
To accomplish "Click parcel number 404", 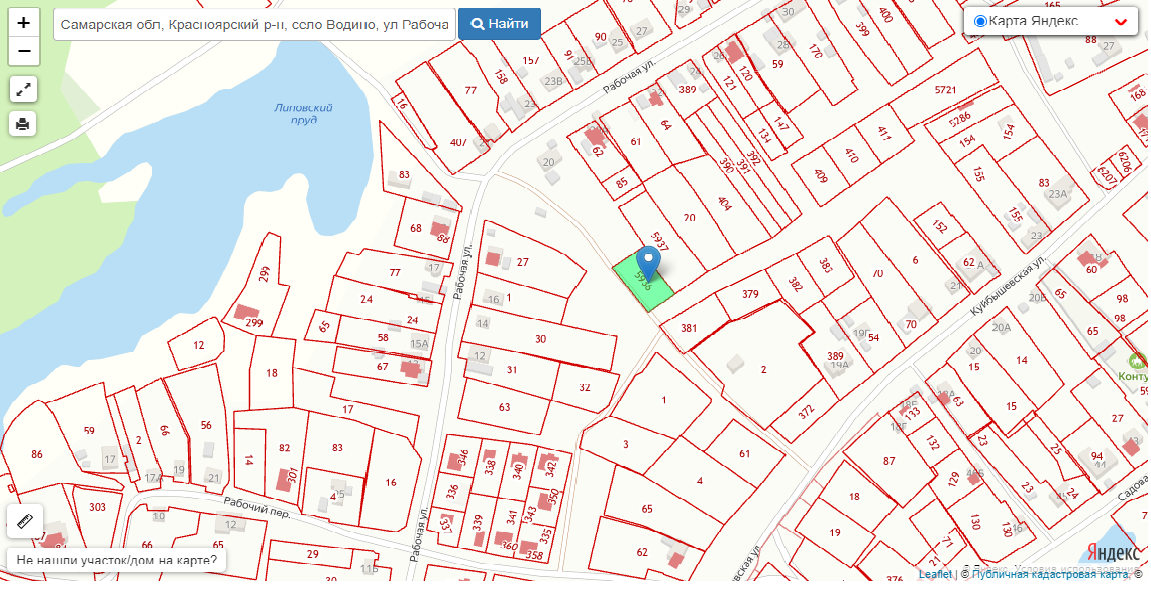I will pos(725,203).
